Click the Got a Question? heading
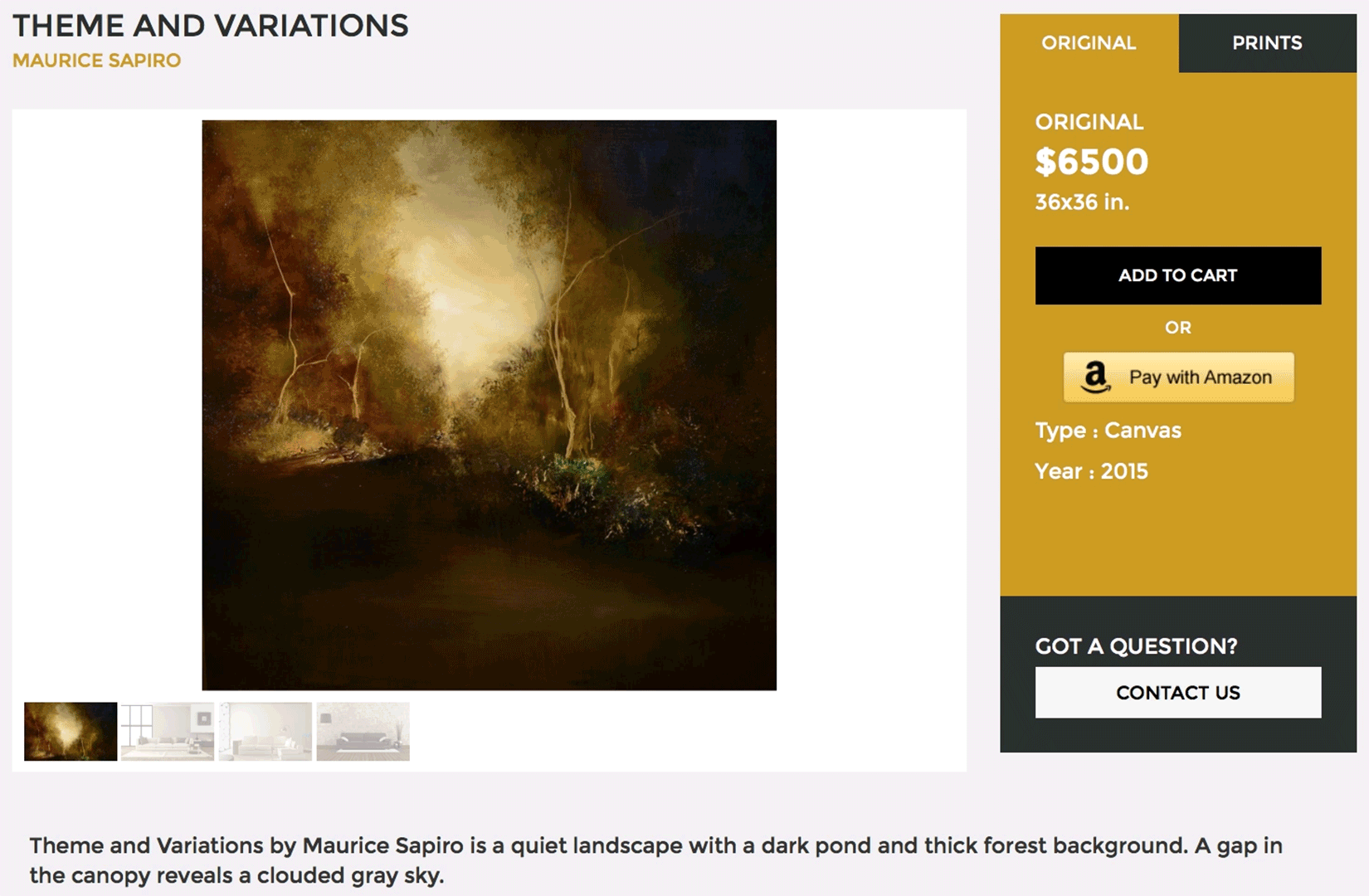This screenshot has width=1369, height=896. coord(1136,646)
